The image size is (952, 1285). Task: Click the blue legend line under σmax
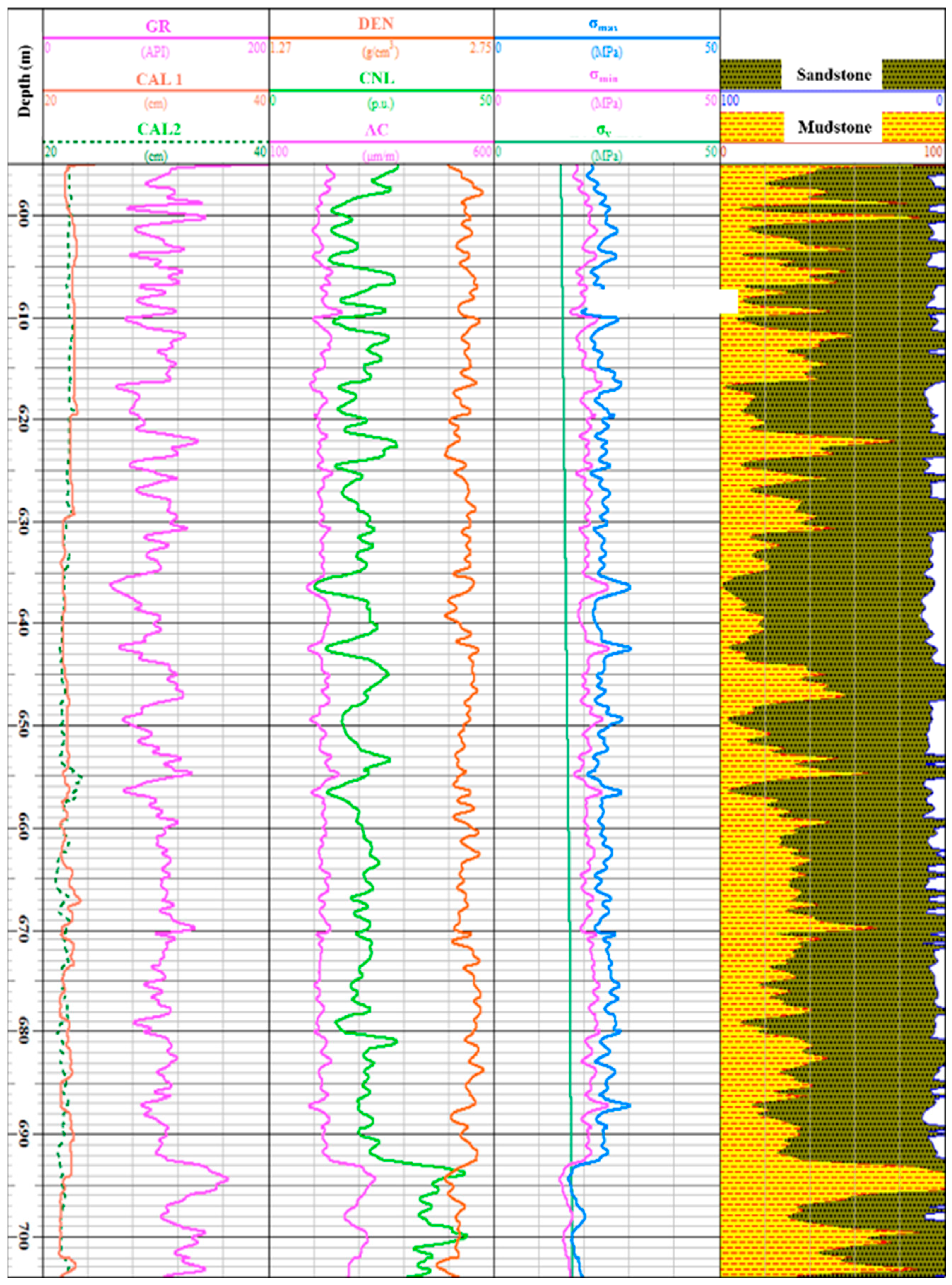pyautogui.click(x=607, y=39)
